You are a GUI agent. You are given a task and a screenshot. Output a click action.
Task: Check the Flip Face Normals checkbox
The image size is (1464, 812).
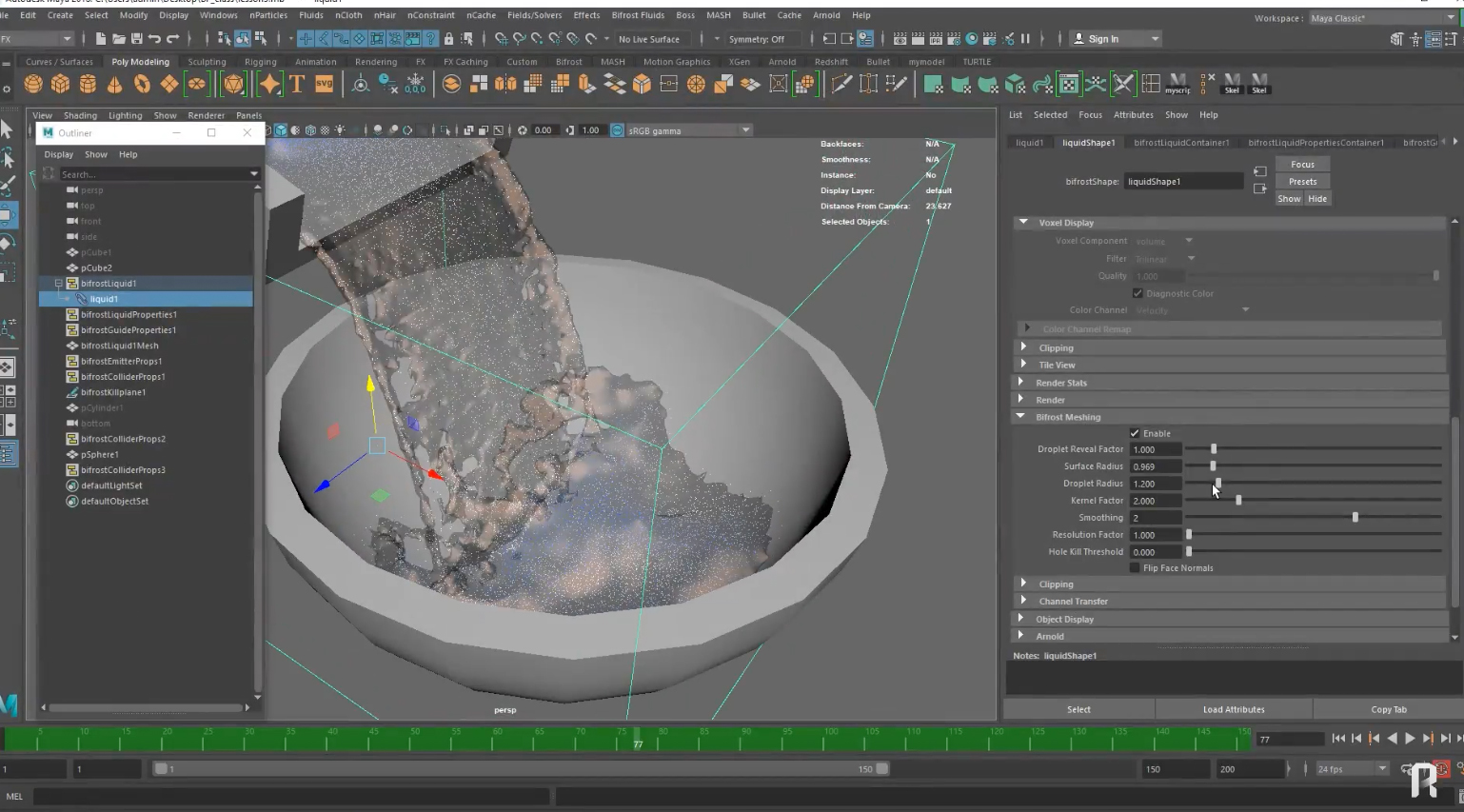coord(1135,568)
